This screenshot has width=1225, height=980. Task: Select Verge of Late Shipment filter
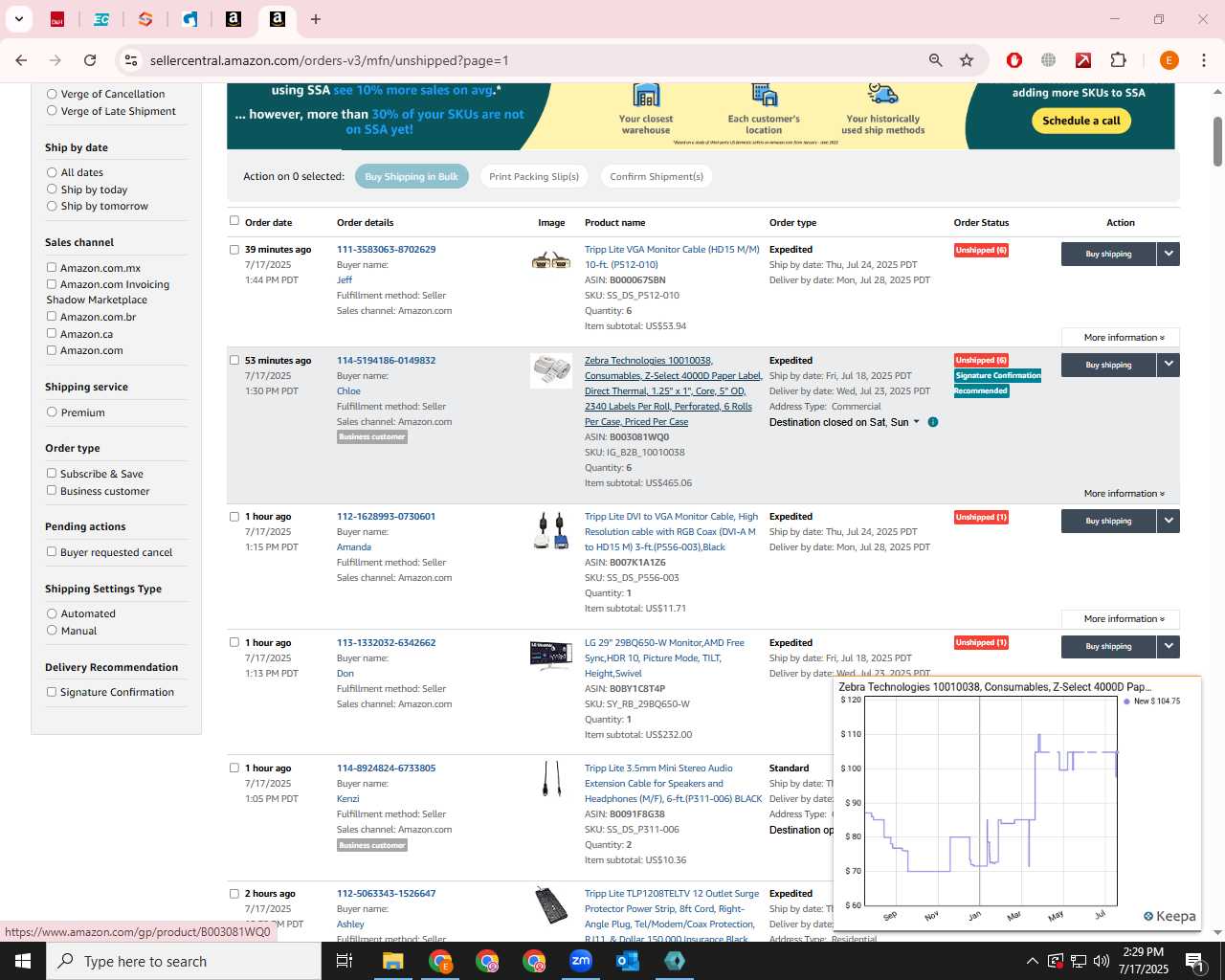52,111
